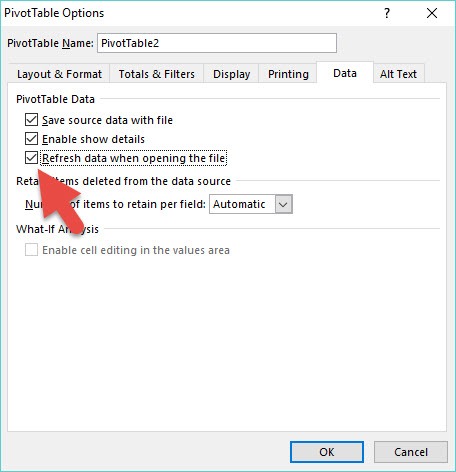This screenshot has width=456, height=472.
Task: Disable Refresh data when opening the file
Action: click(x=31, y=158)
